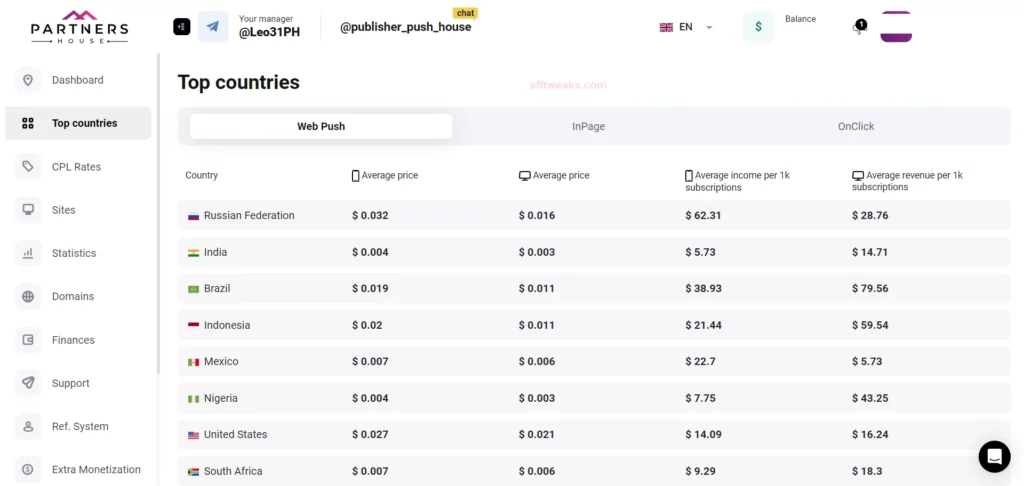
Task: Click the sidebar vertical scrollbar
Action: pyautogui.click(x=157, y=214)
